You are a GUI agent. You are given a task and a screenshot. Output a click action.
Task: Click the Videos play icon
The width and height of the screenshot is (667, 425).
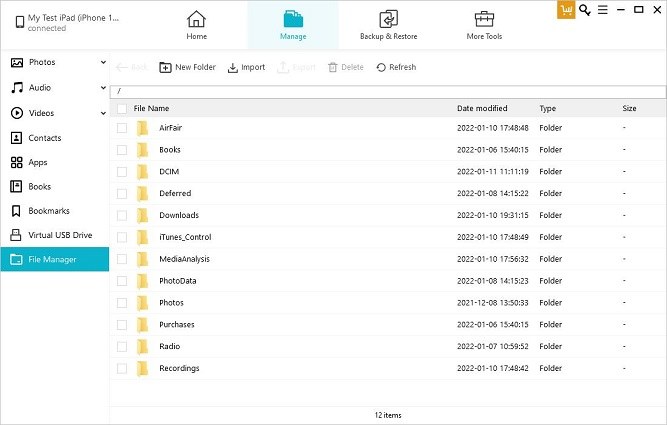click(x=17, y=113)
